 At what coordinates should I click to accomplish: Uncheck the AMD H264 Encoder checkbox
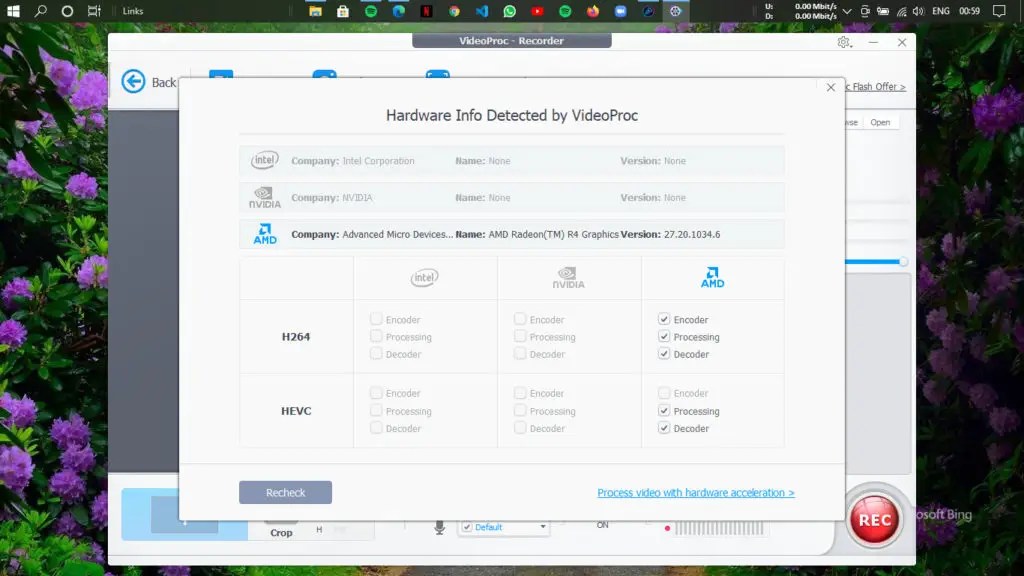click(x=663, y=319)
